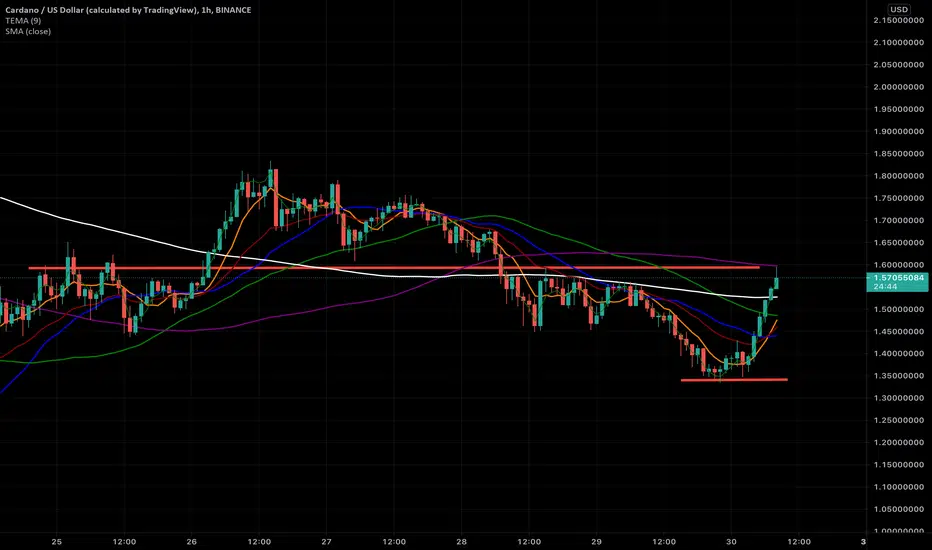The height and width of the screenshot is (550, 932).
Task: Click the 1.85000000 price axis label
Action: pos(898,154)
